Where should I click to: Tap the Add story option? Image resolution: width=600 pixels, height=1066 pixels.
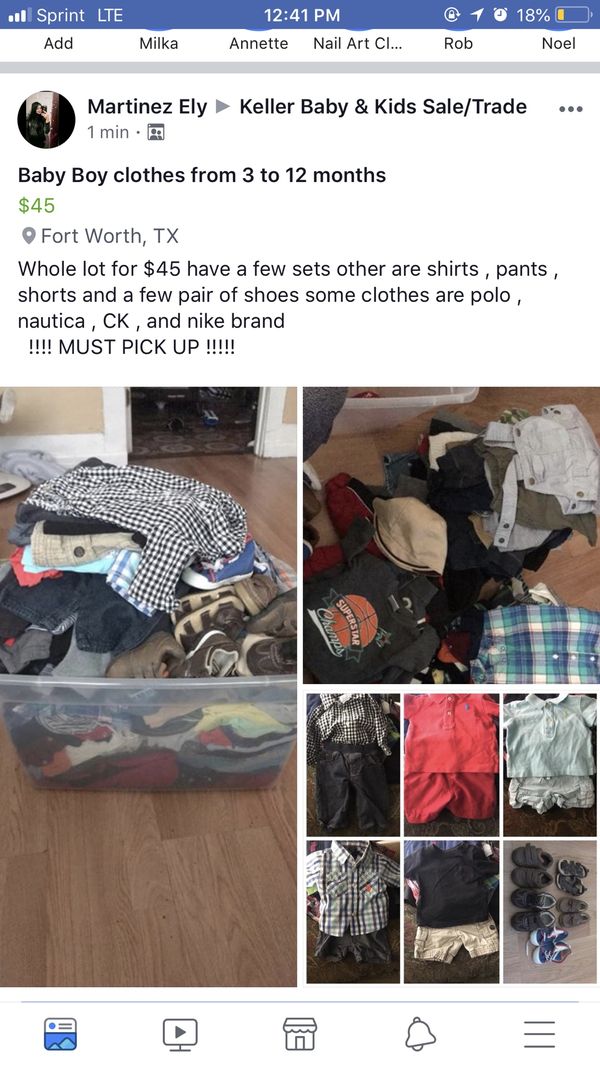click(x=58, y=44)
